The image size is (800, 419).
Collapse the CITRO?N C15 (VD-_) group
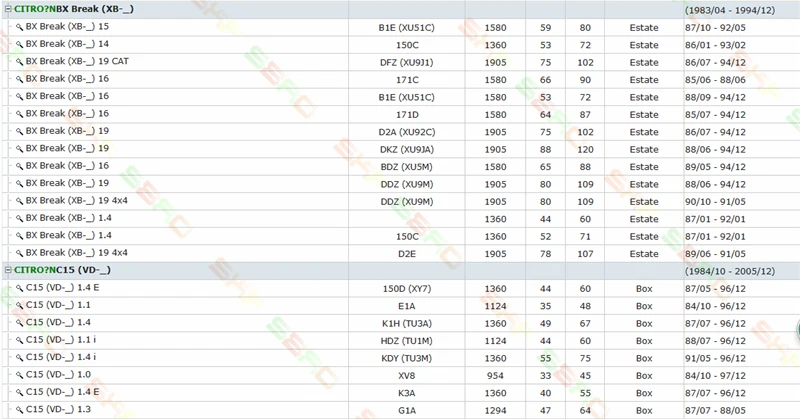(8, 270)
